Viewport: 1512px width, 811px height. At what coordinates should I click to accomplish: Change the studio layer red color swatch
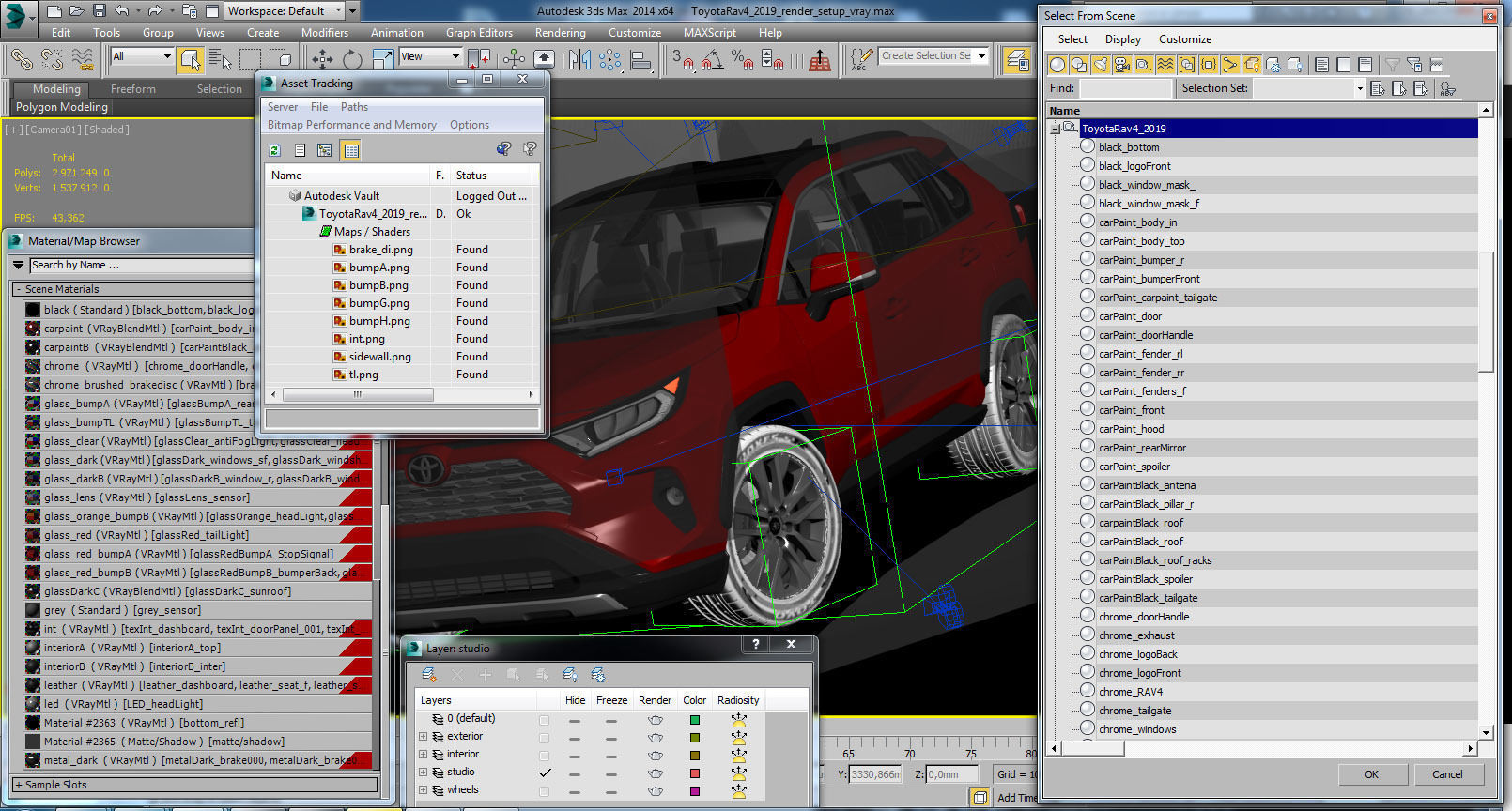pos(695,773)
